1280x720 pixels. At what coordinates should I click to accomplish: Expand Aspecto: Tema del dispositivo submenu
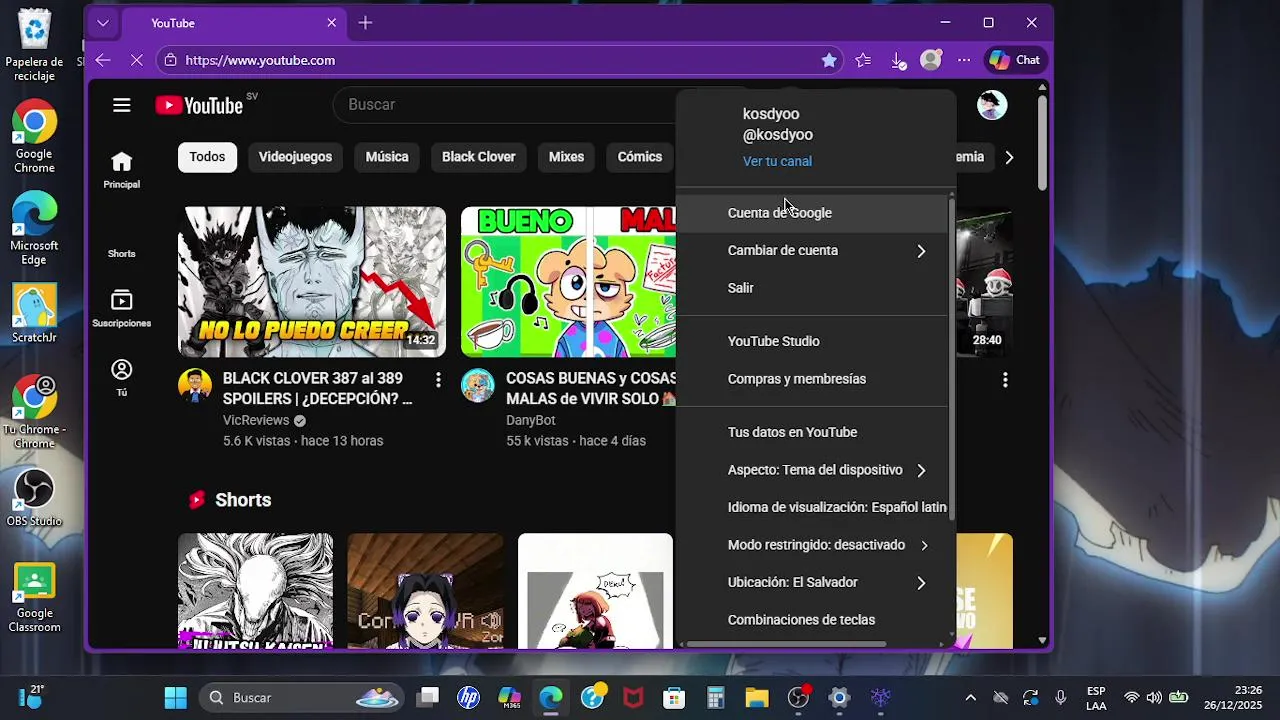921,470
